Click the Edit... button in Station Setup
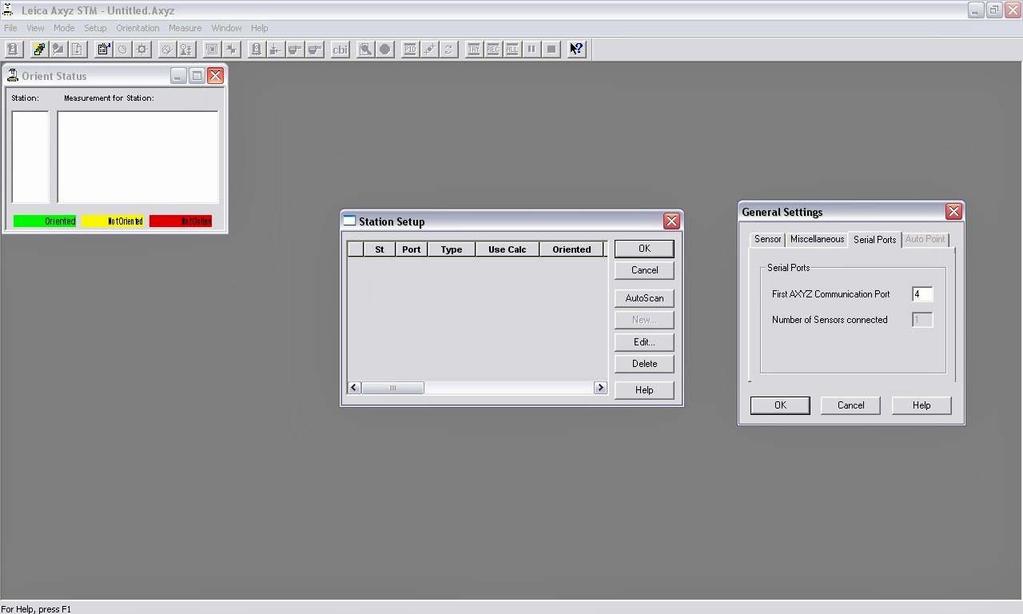1023x614 pixels. coord(644,342)
